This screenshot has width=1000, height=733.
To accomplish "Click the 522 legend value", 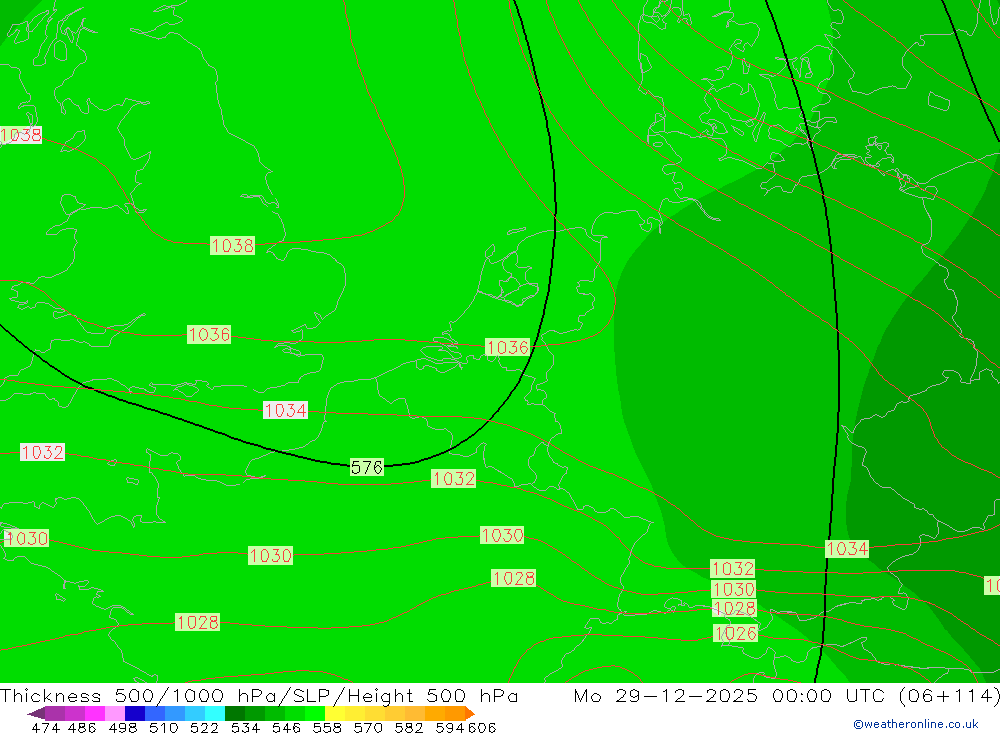I will pos(204,728).
